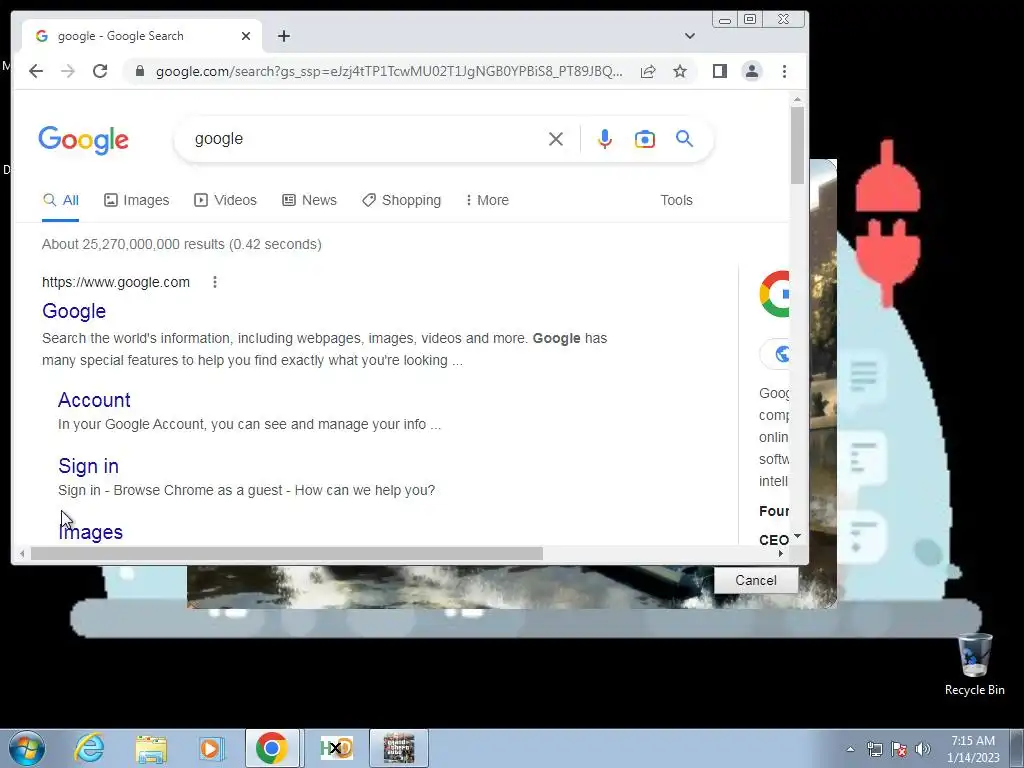The height and width of the screenshot is (768, 1024).
Task: Click the Cancel button behind Chrome
Action: point(756,580)
